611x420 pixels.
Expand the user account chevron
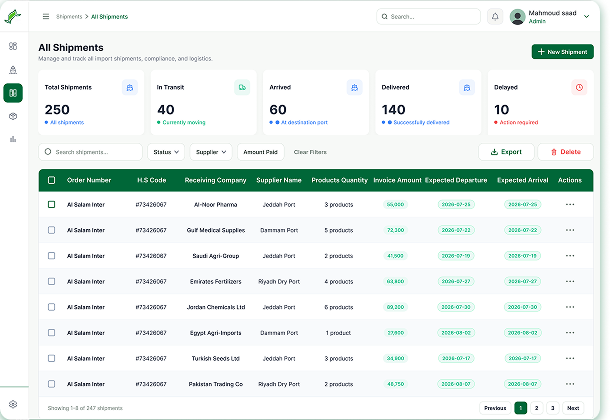point(586,16)
